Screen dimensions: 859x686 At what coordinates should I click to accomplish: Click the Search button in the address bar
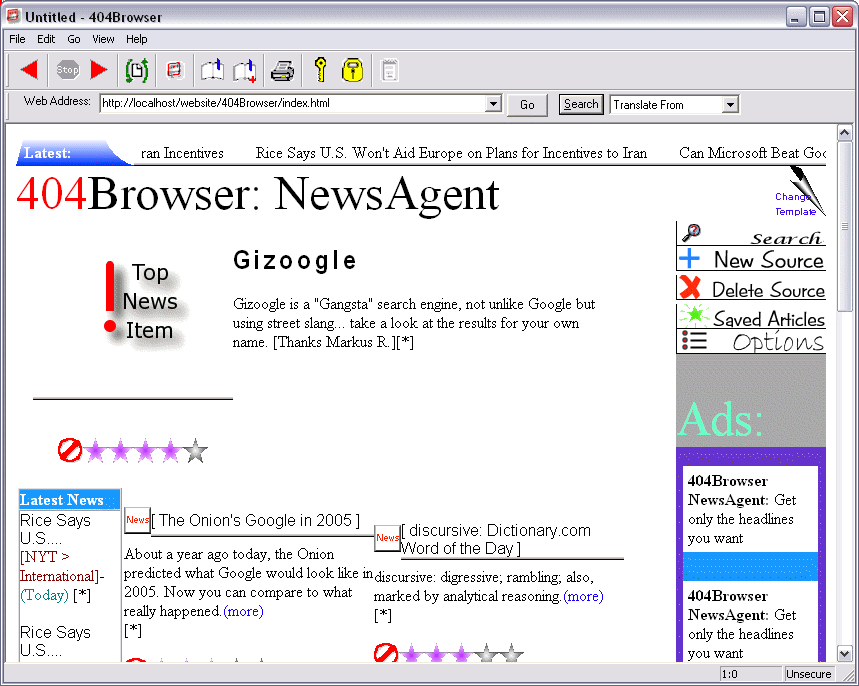(581, 104)
